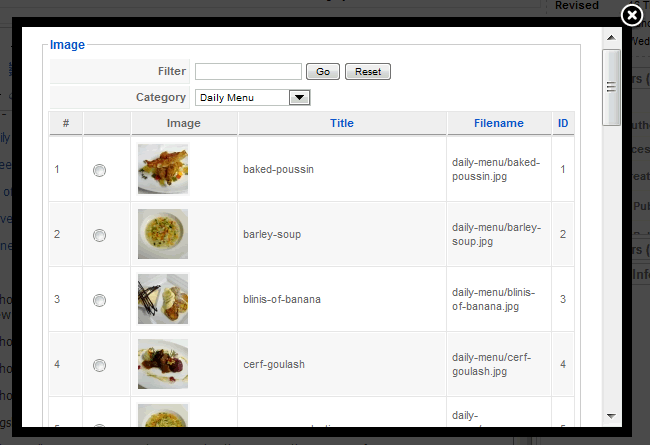This screenshot has width=650, height=445.
Task: Sort the table by ID column
Action: 563,123
